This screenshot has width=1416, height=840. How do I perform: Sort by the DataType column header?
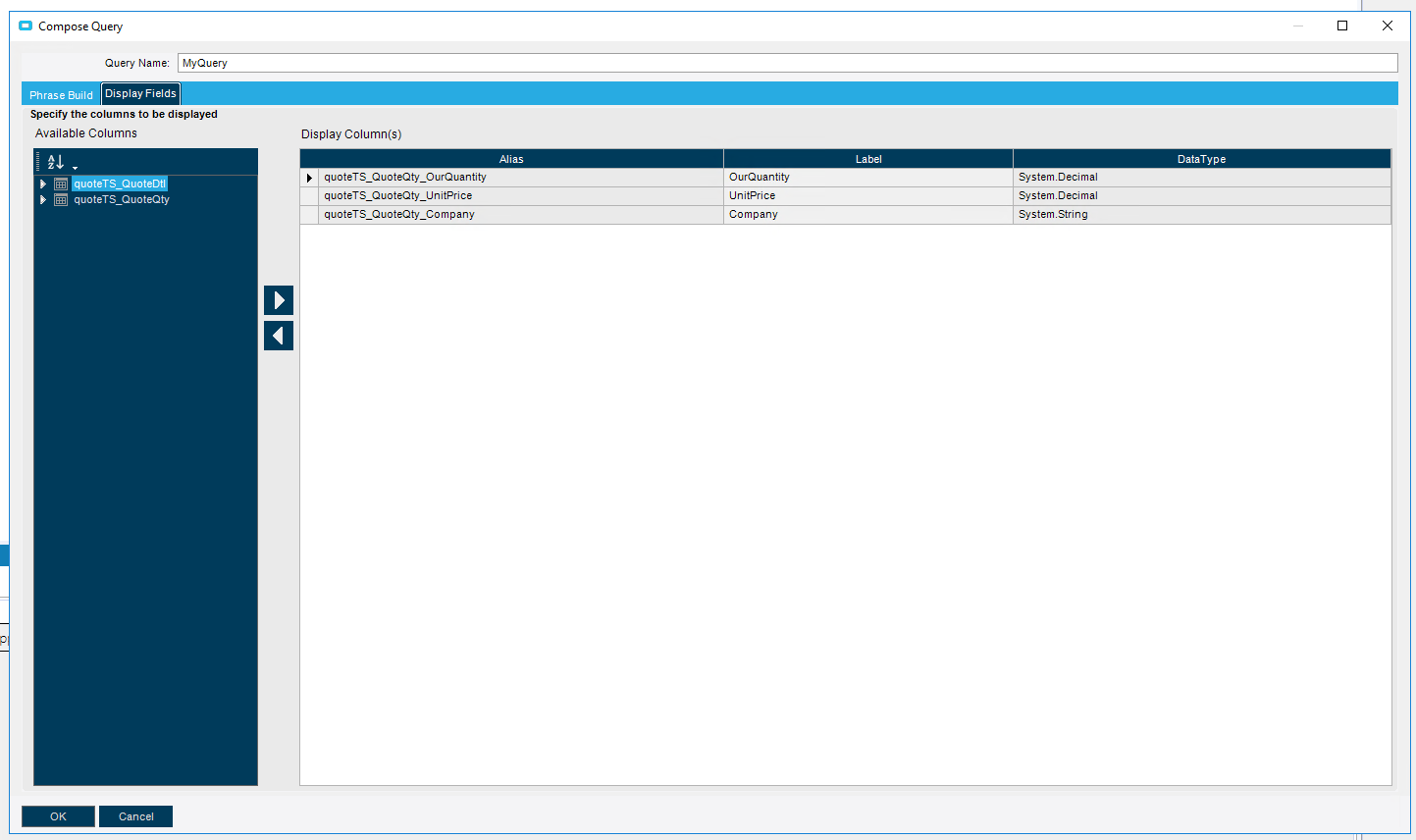coord(1202,159)
